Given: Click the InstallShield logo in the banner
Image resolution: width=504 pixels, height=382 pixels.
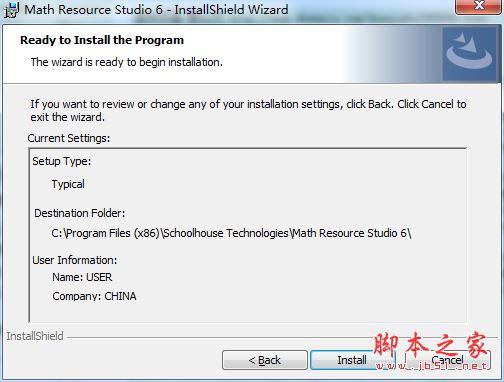Looking at the screenshot, I should (x=469, y=53).
